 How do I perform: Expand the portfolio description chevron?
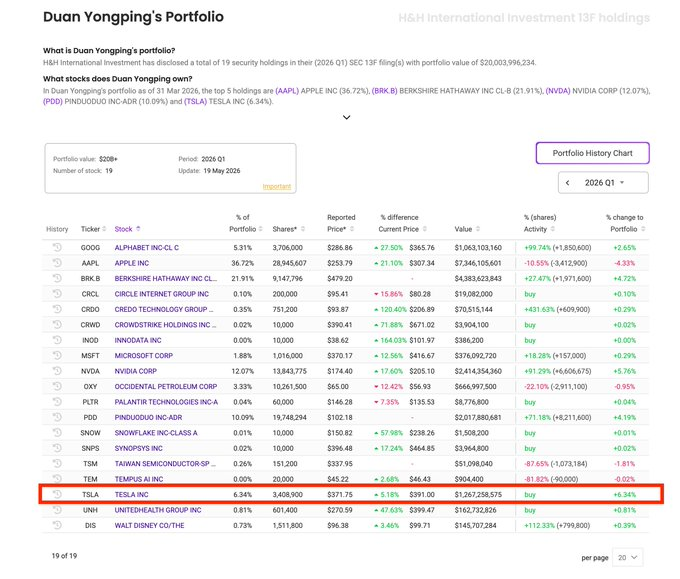347,117
